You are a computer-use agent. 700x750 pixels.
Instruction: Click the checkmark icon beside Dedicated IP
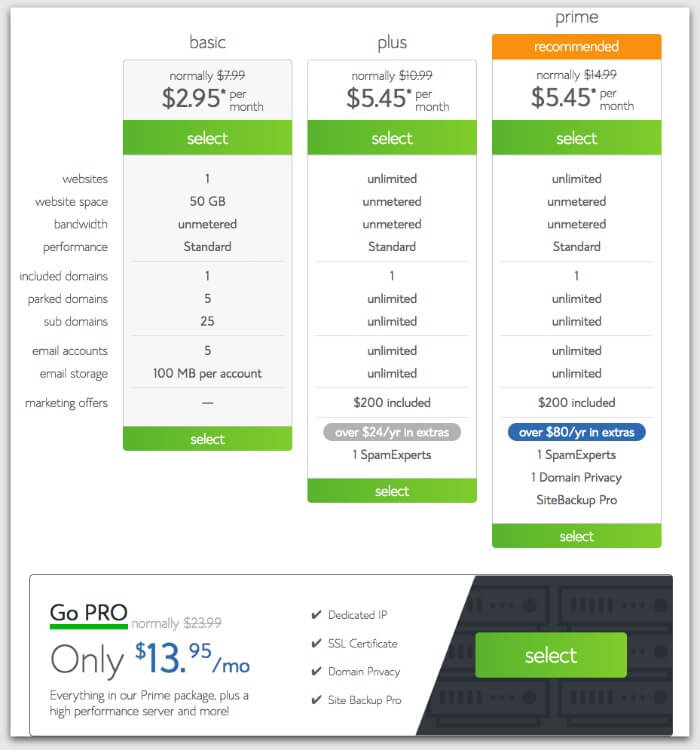point(316,615)
